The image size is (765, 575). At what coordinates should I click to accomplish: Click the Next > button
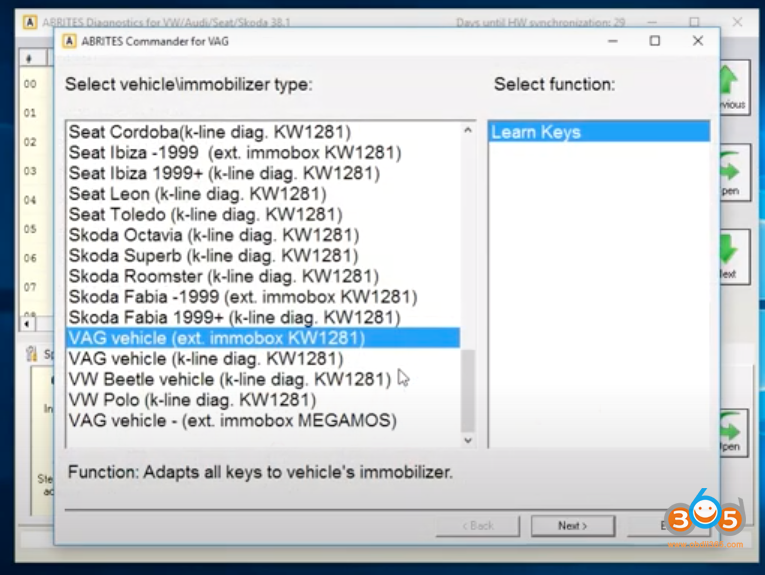pos(573,526)
